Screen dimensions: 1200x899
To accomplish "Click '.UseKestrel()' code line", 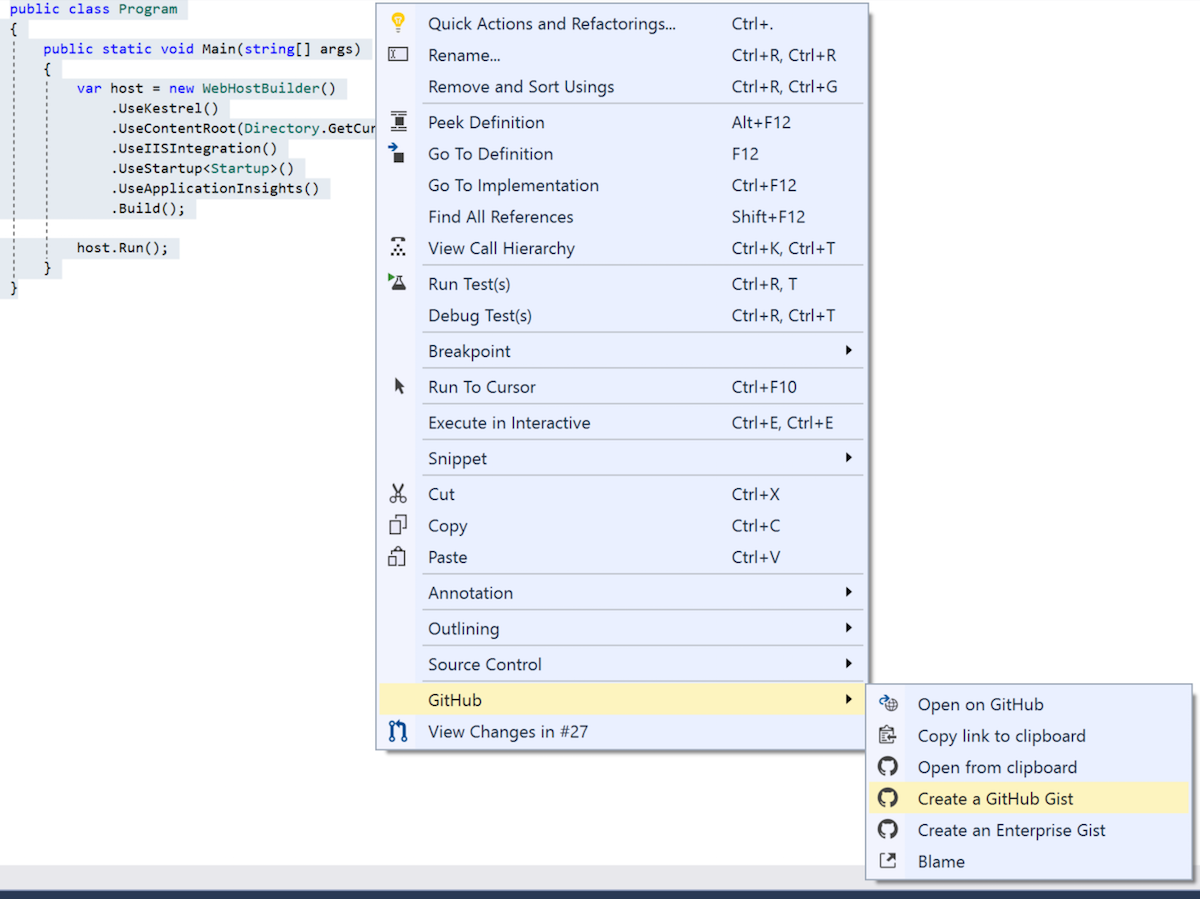I will point(164,108).
